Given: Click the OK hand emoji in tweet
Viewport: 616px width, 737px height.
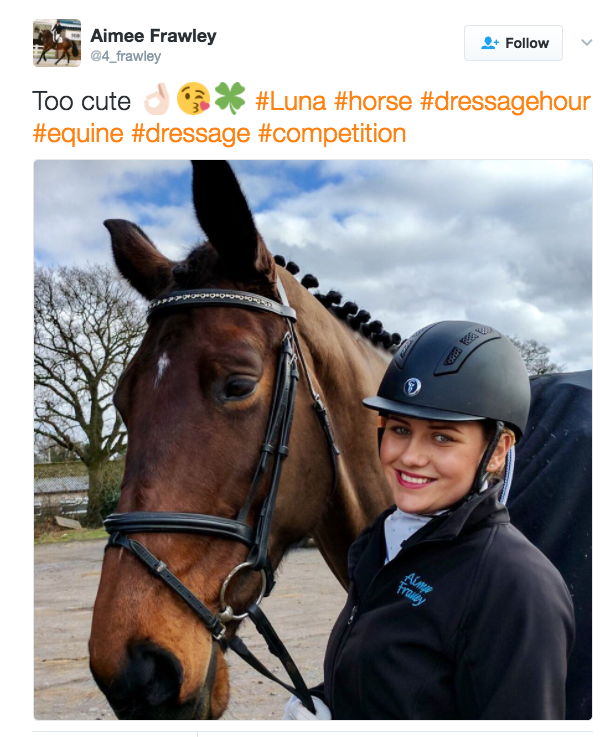Looking at the screenshot, I should tap(156, 99).
